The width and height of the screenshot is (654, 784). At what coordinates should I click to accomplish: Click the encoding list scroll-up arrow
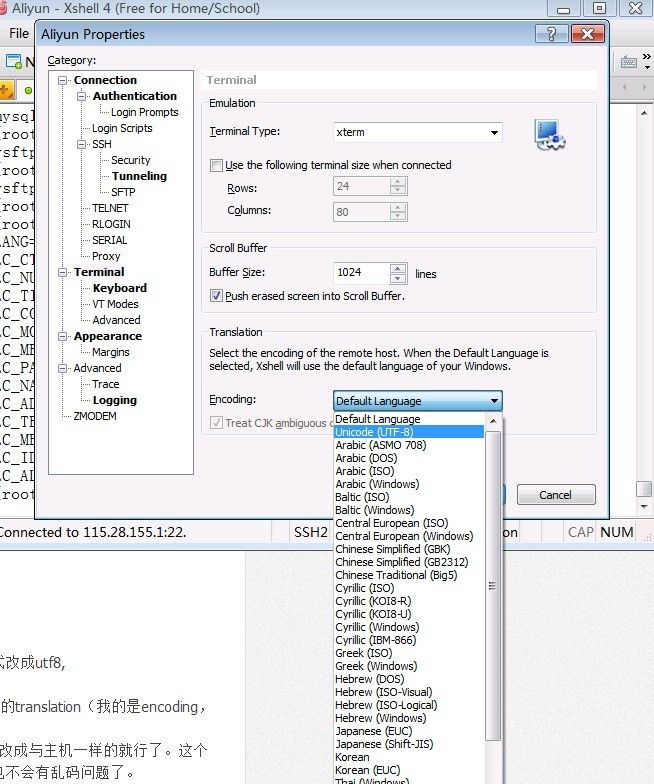pyautogui.click(x=493, y=421)
